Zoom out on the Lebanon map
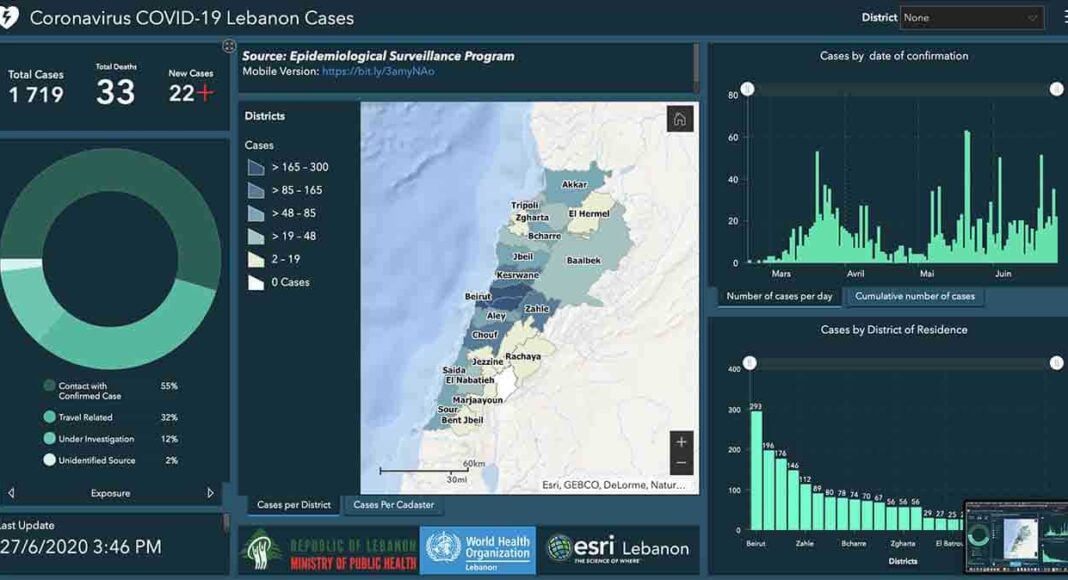 681,463
